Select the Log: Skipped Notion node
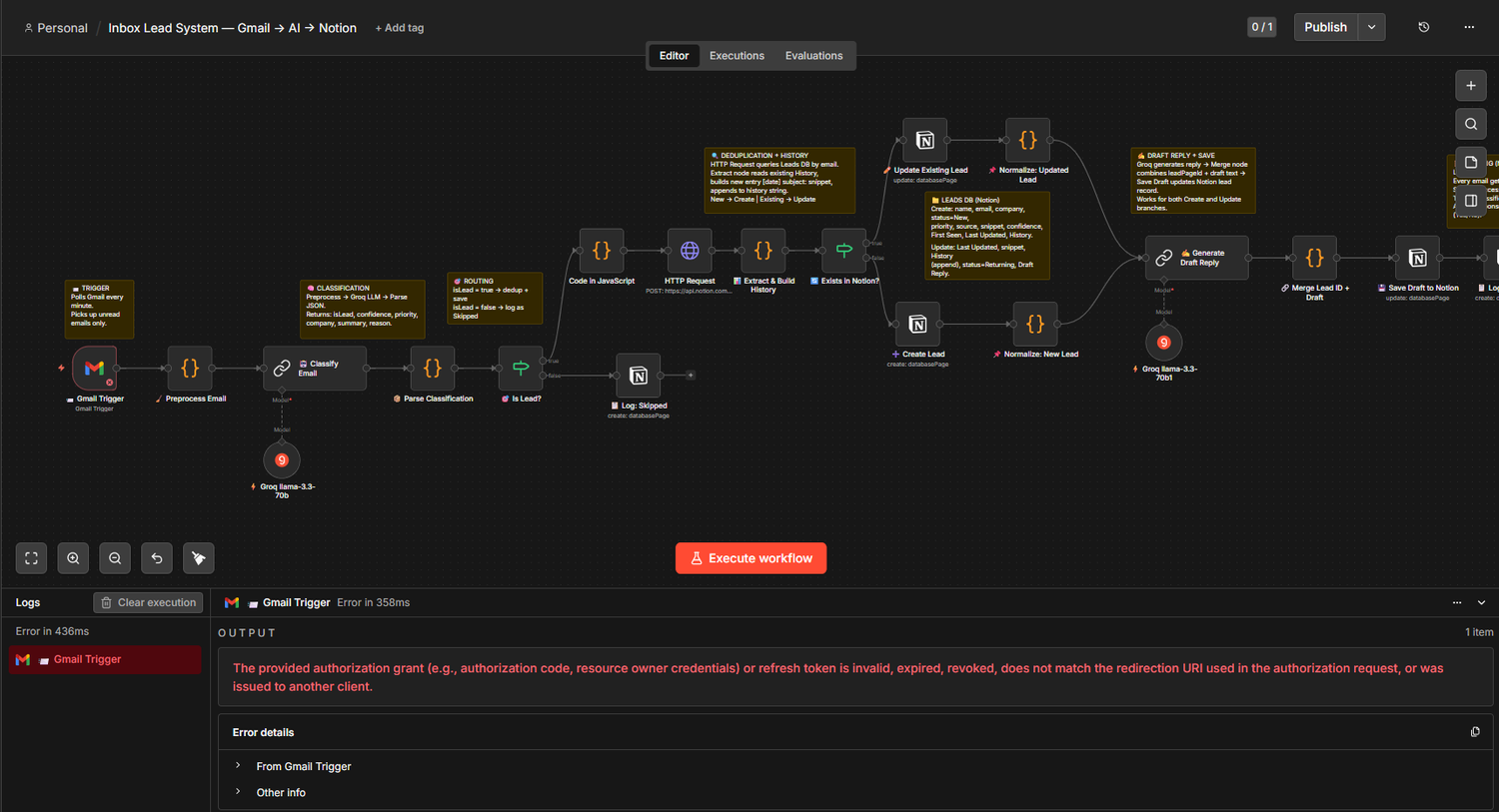 (x=639, y=376)
